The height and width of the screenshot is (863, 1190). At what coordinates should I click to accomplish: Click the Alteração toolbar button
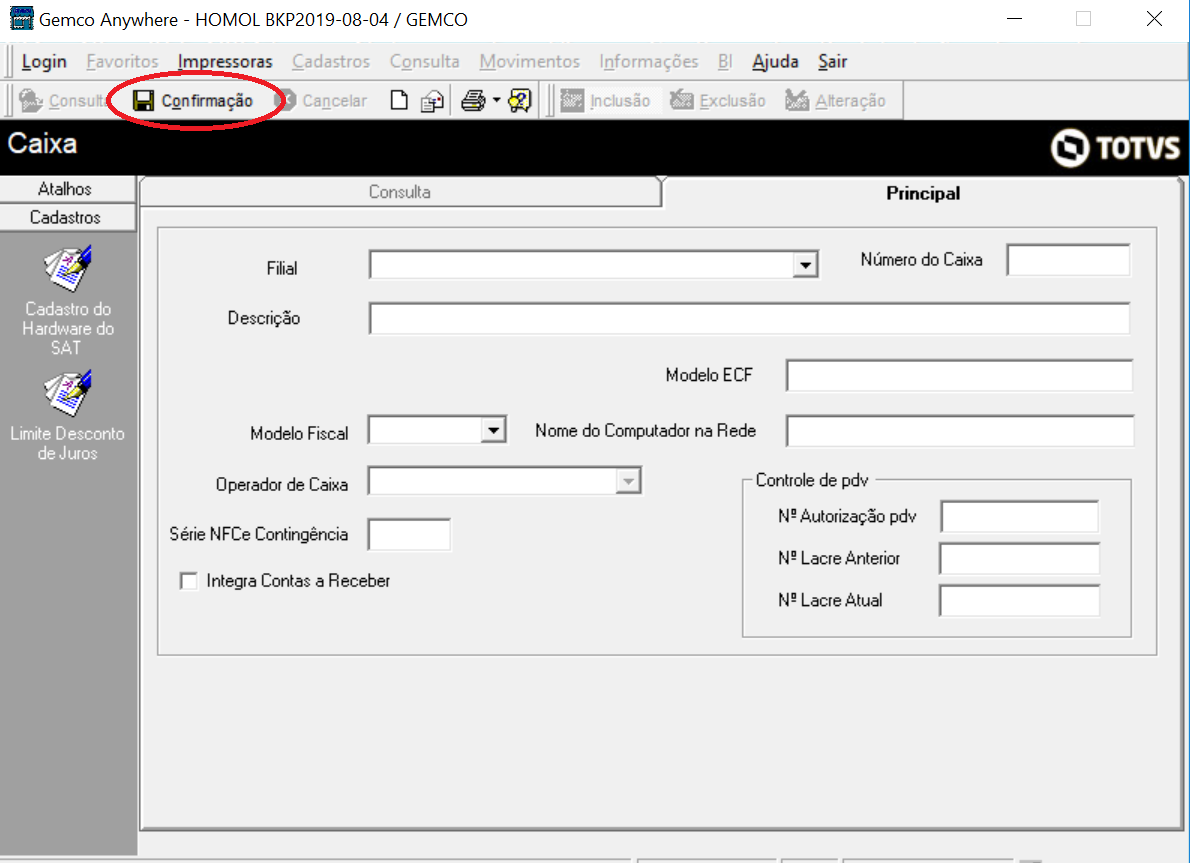(835, 100)
